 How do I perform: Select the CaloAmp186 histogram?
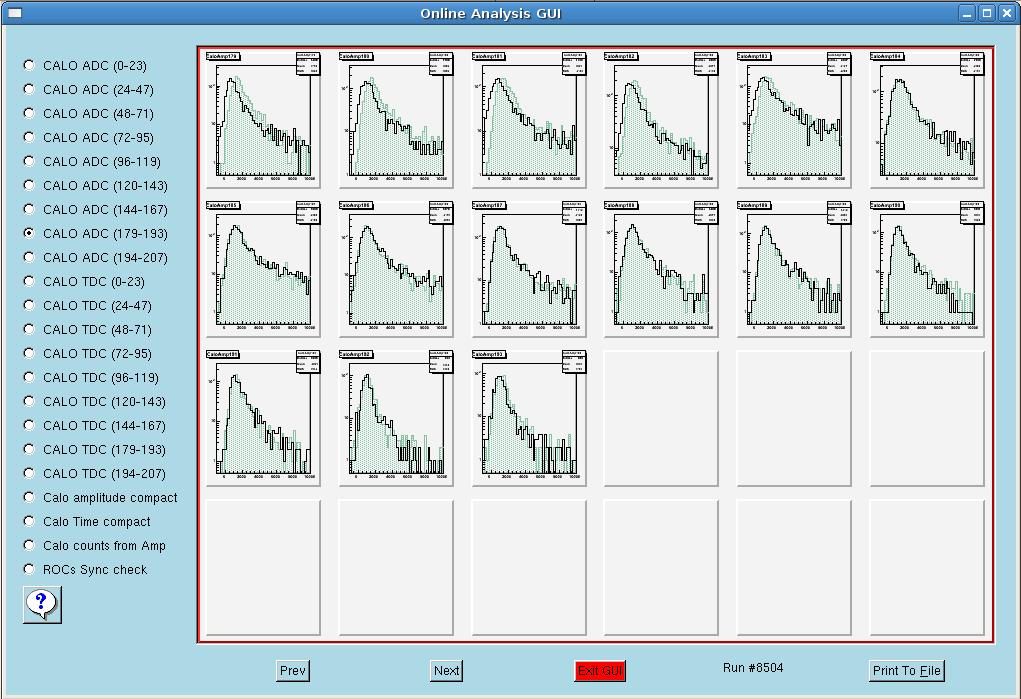(396, 270)
